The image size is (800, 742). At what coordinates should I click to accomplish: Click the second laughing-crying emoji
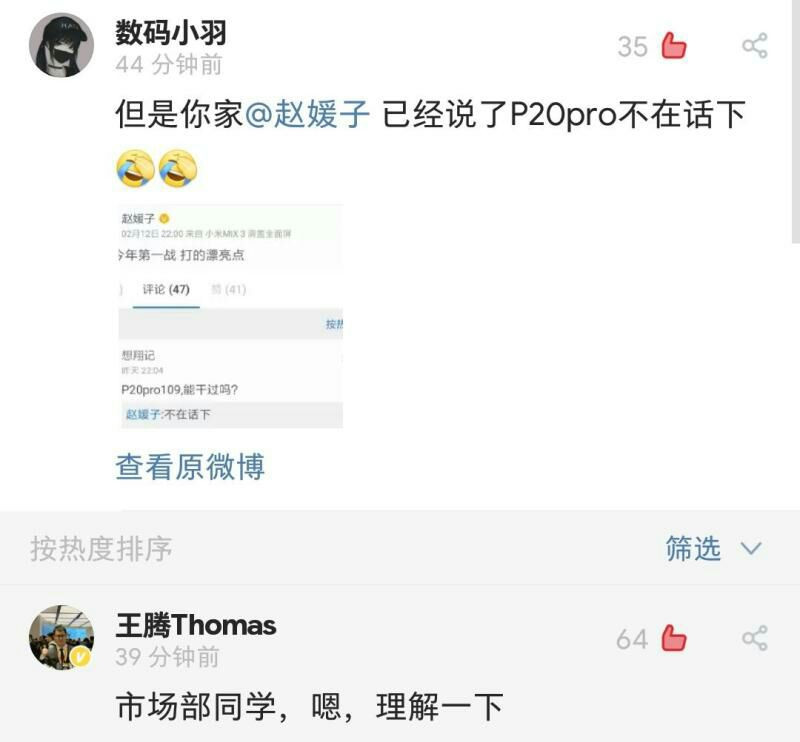pos(178,169)
